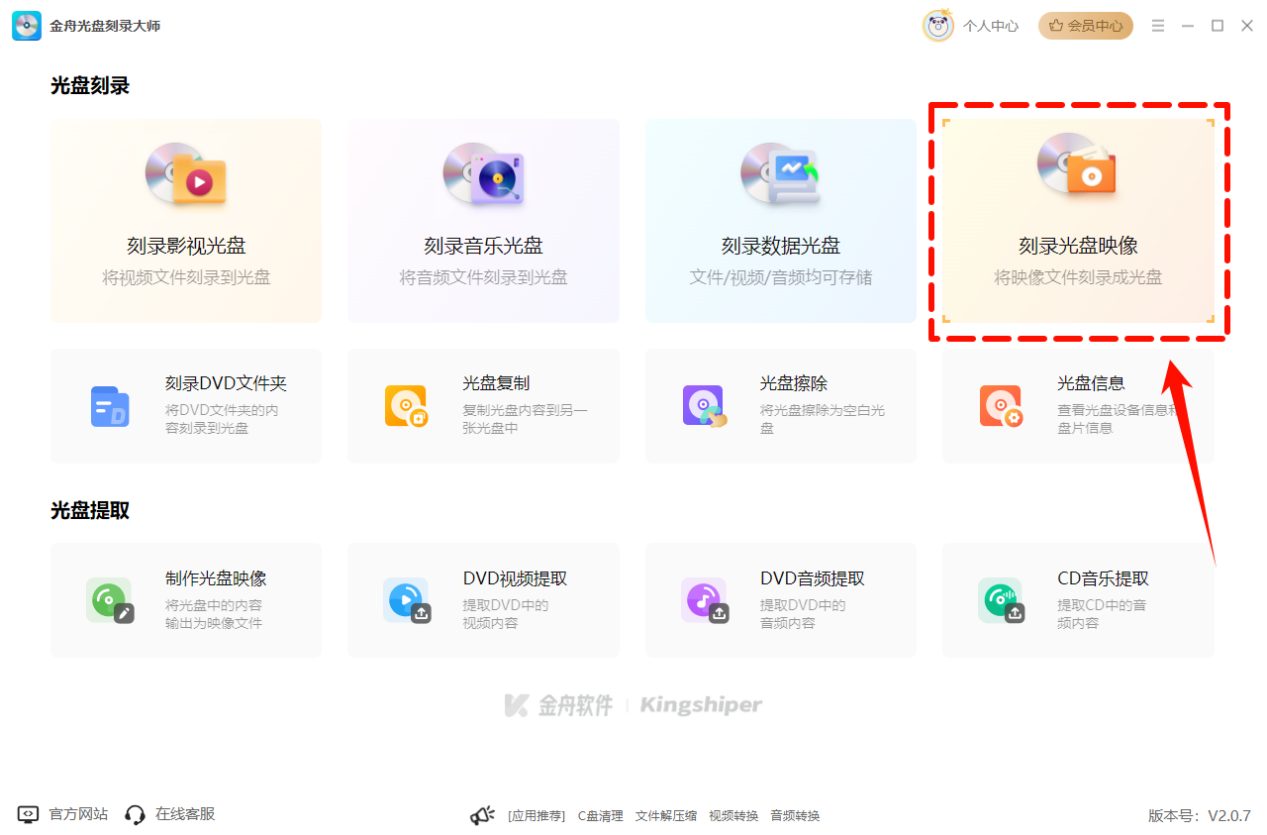Click the description 将视频文件刻录到光盘

click(x=186, y=278)
